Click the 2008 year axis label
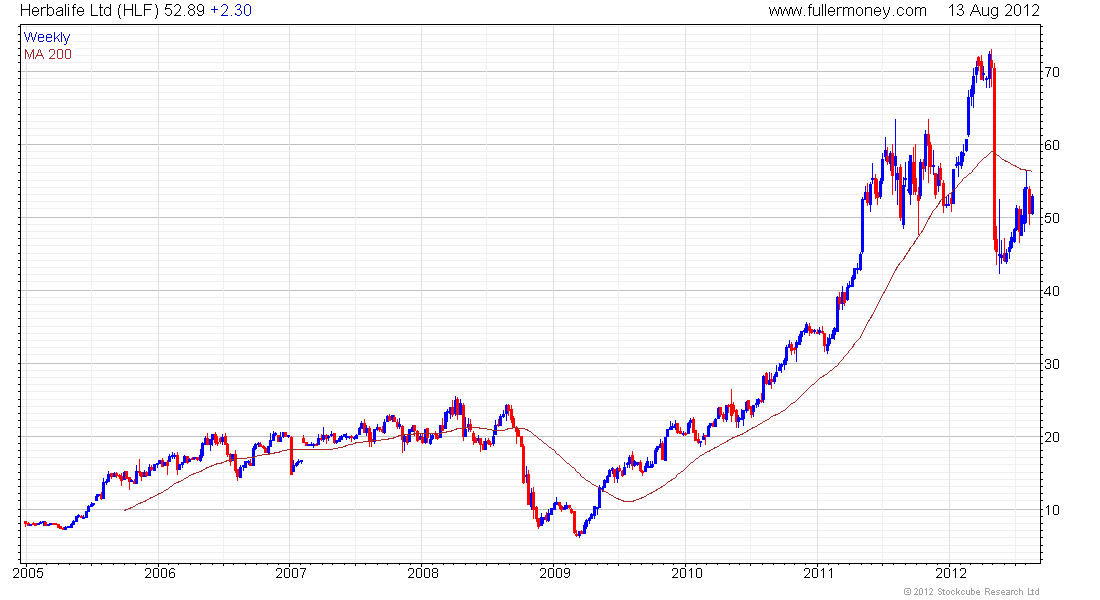The image size is (1100, 600). [x=423, y=573]
